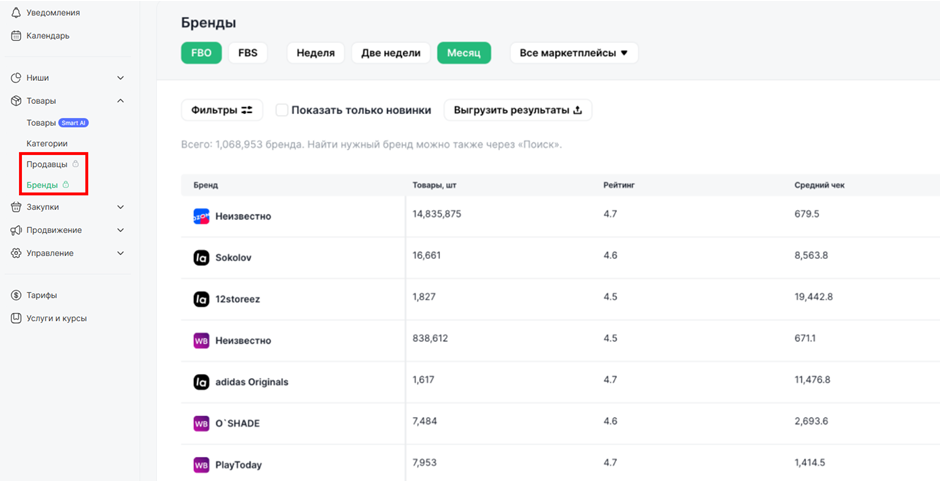The height and width of the screenshot is (481, 940).
Task: Go to Тарифы in sidebar
Action: click(x=42, y=295)
